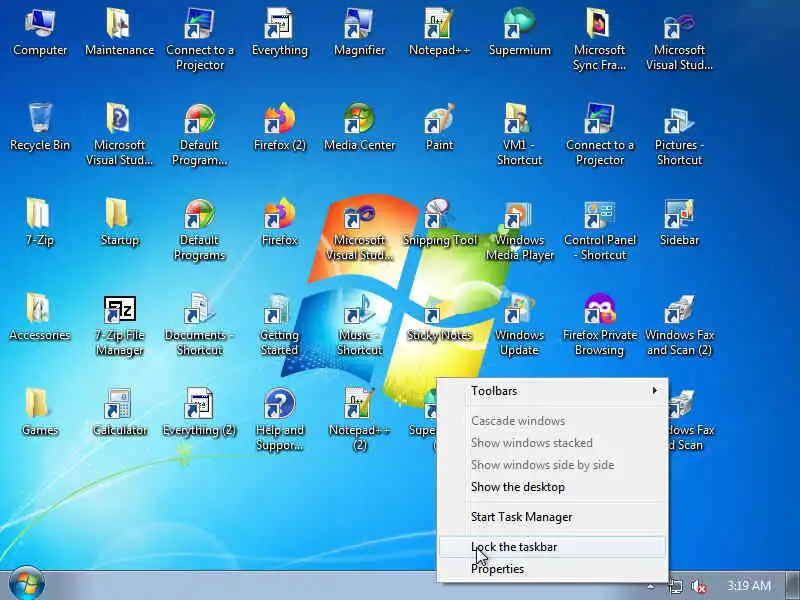The image size is (800, 600).
Task: Toggle Lock the taskbar option
Action: click(x=553, y=547)
